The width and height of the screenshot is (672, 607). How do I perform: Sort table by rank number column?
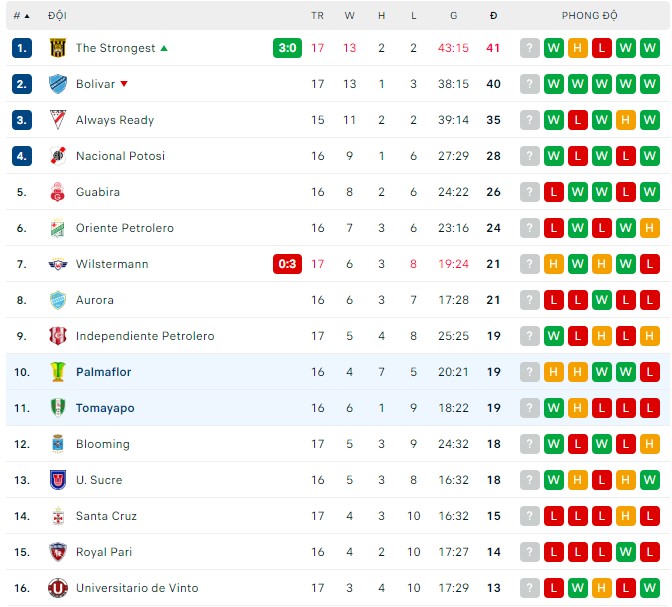click(x=21, y=16)
